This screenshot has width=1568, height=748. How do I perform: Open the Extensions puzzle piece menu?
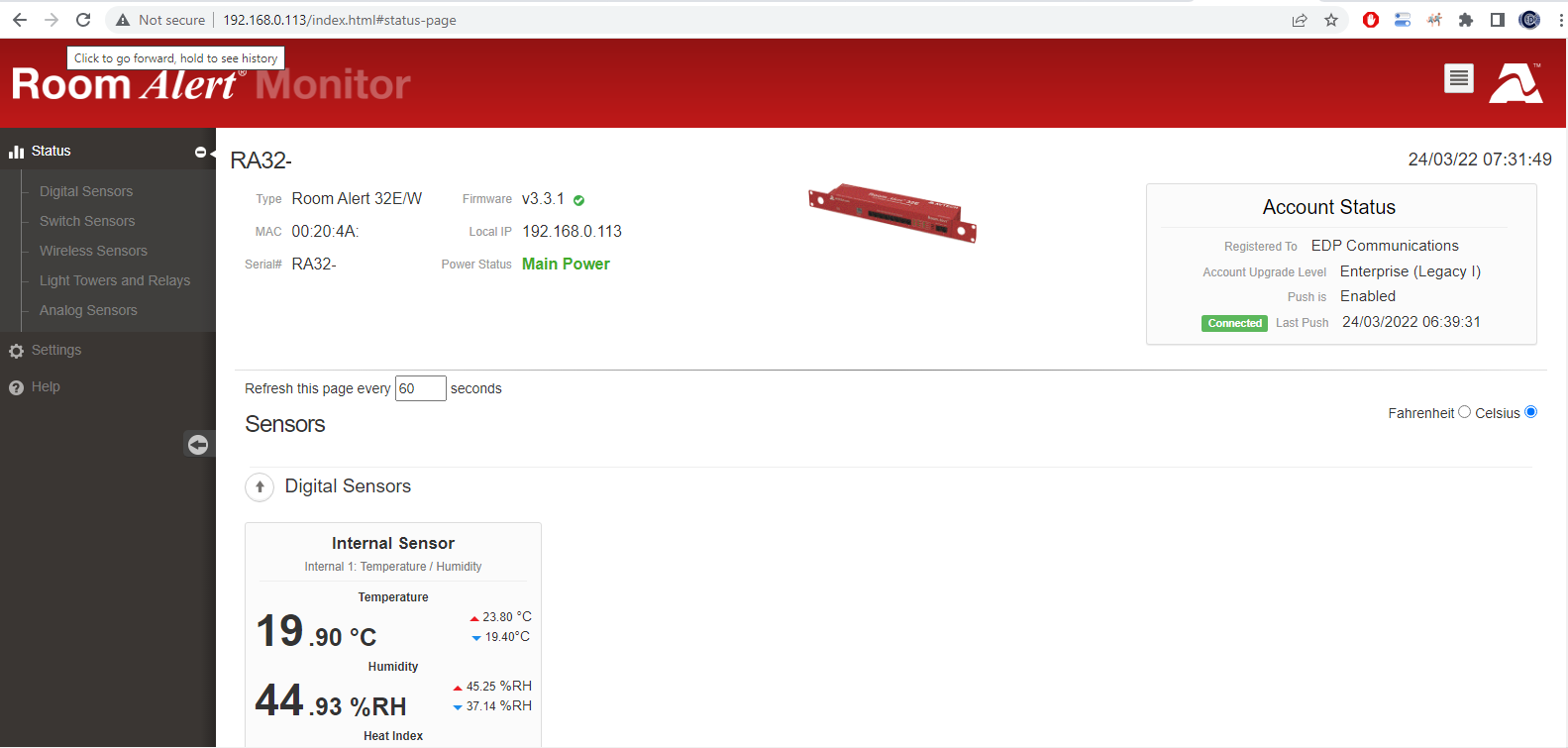pyautogui.click(x=1466, y=20)
